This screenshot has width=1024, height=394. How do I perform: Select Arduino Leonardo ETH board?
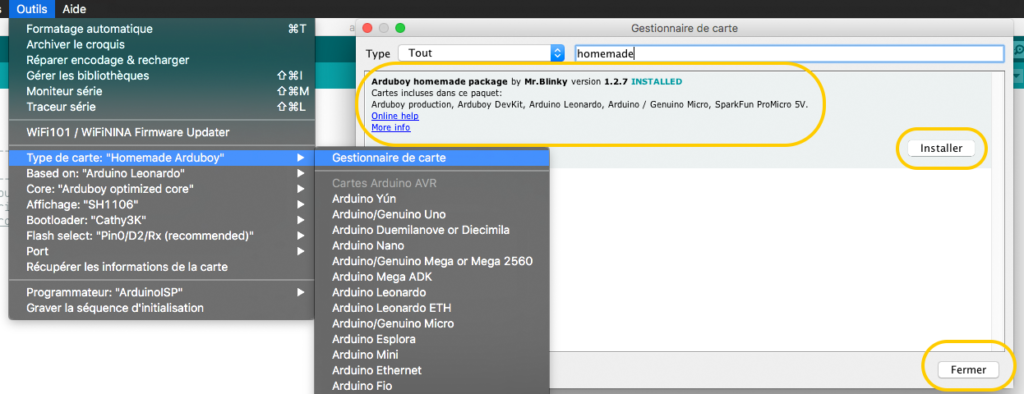[x=432, y=308]
